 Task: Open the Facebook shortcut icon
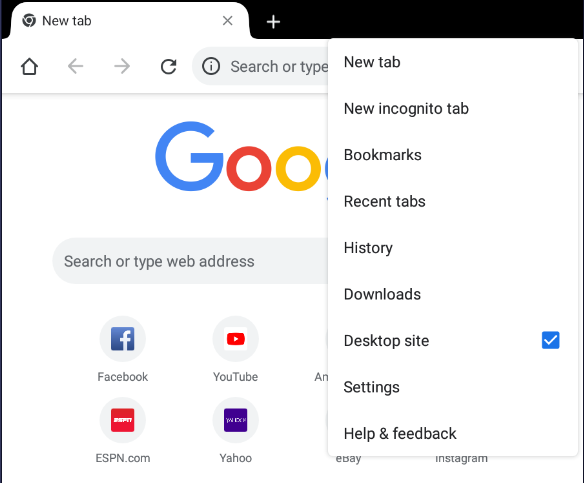123,339
